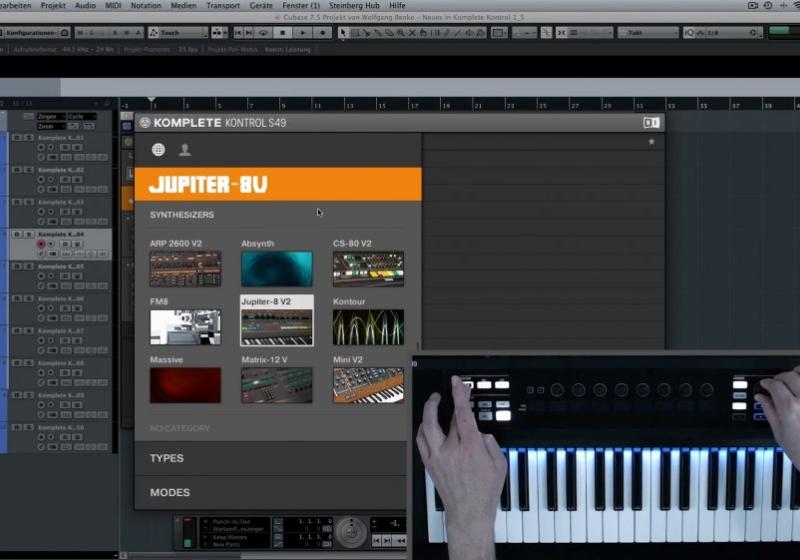Toggle favorite star in results list
The image size is (800, 560).
point(651,142)
